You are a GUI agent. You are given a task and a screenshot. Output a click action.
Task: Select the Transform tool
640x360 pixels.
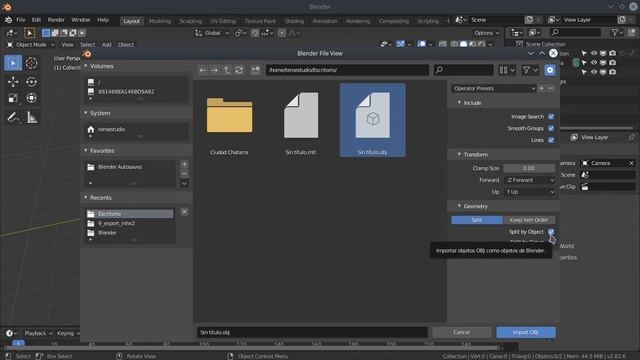click(x=31, y=98)
